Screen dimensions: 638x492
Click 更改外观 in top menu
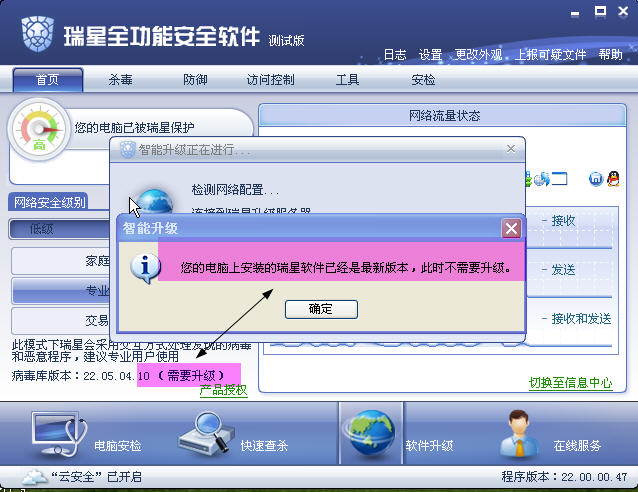pos(478,55)
